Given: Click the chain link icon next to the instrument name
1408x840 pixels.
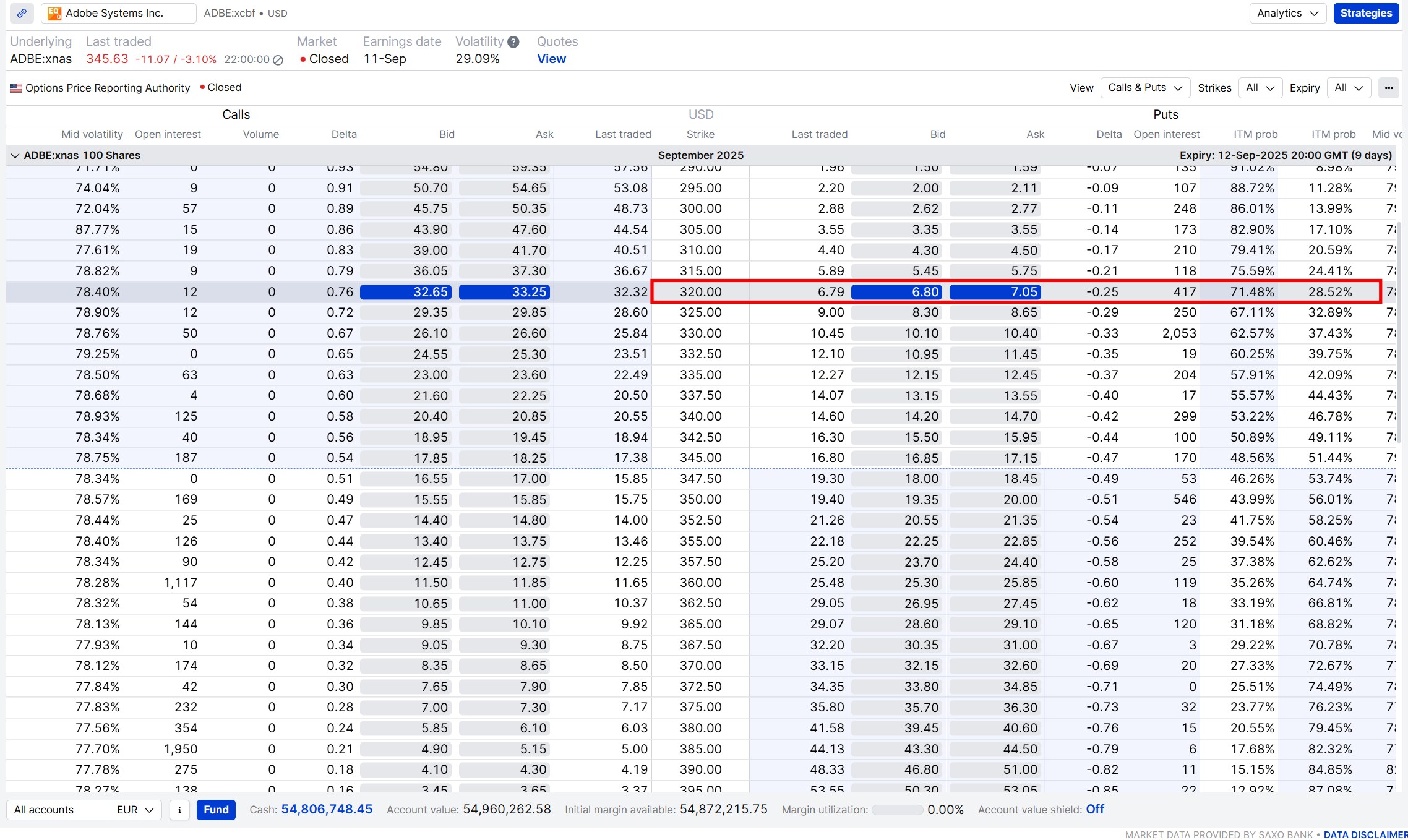Looking at the screenshot, I should pyautogui.click(x=22, y=13).
